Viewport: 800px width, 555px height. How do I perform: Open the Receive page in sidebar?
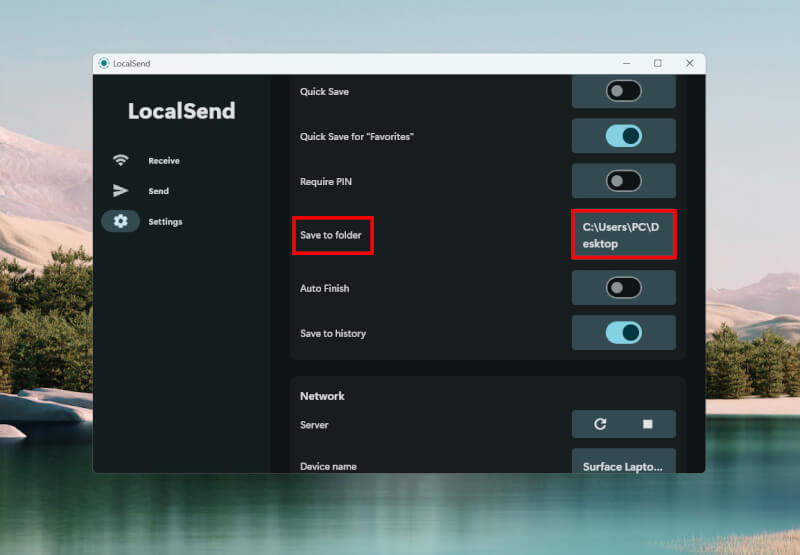(x=164, y=161)
